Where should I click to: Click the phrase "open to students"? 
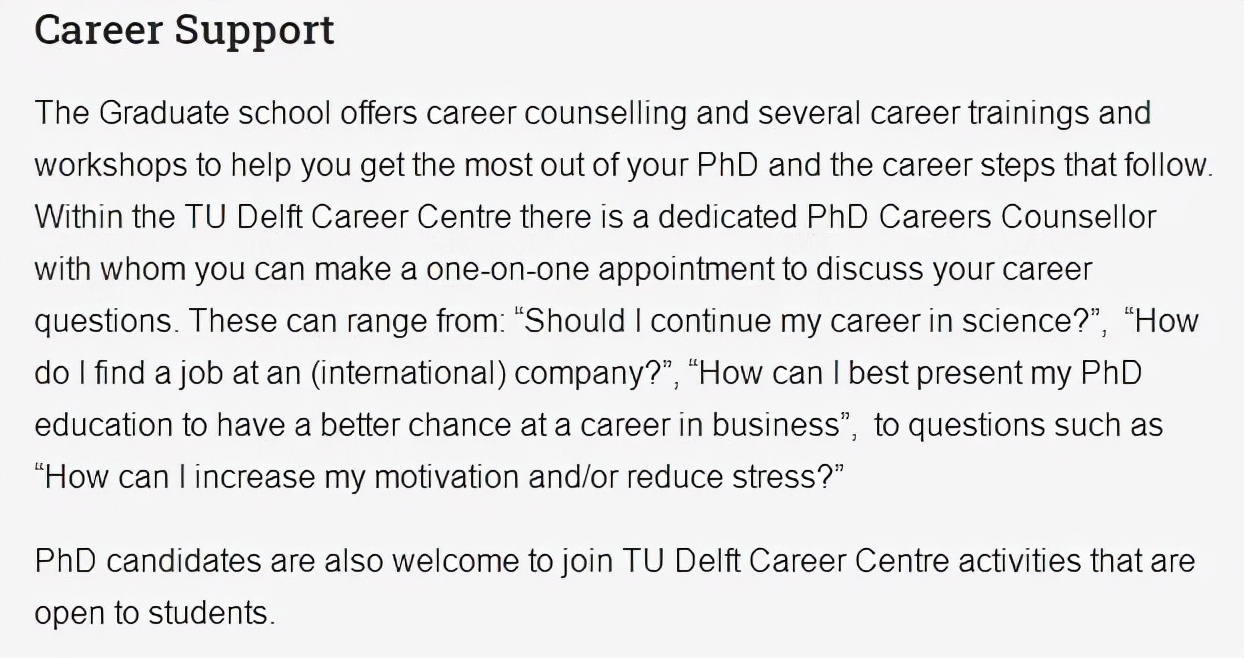(152, 612)
